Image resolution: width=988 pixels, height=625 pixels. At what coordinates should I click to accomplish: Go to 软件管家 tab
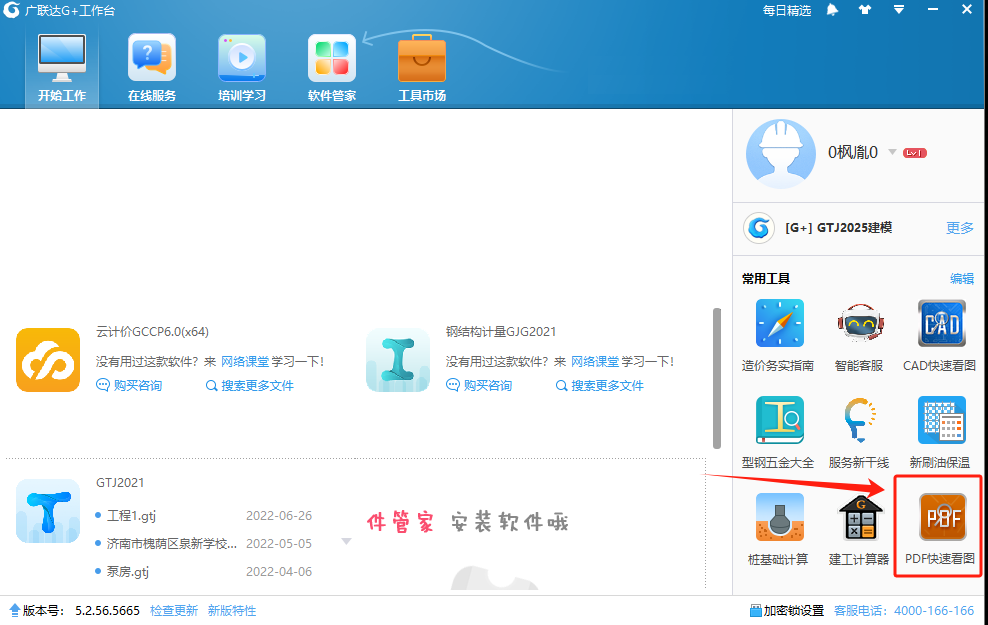click(x=332, y=68)
